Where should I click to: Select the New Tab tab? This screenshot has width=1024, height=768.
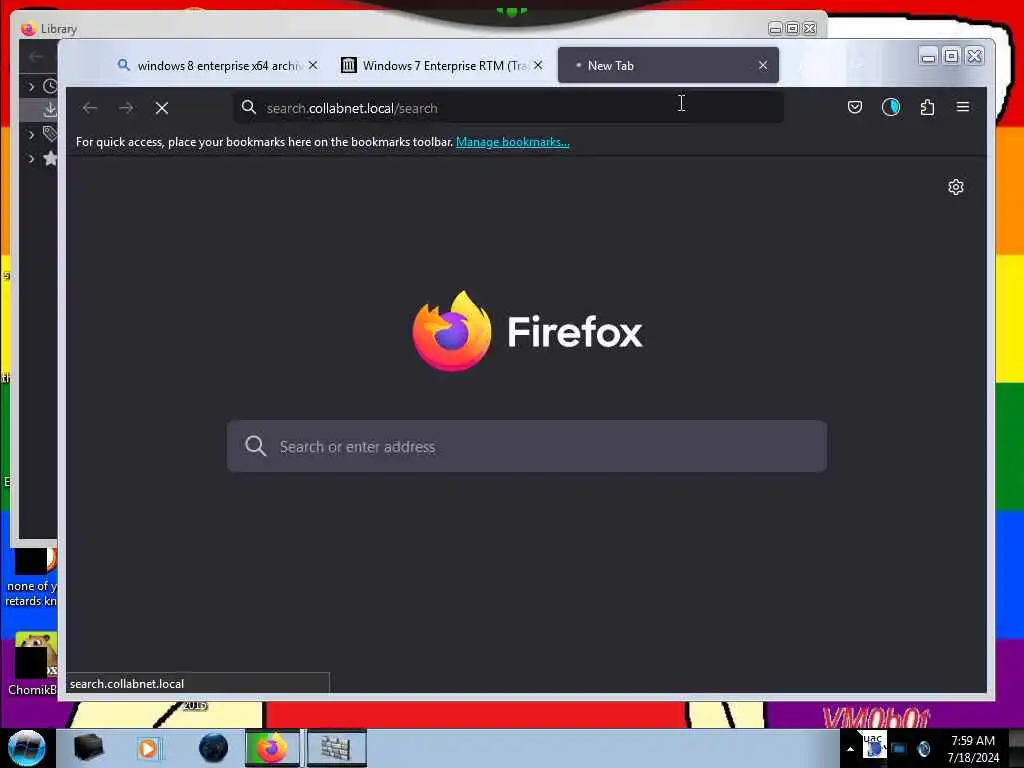coord(668,65)
